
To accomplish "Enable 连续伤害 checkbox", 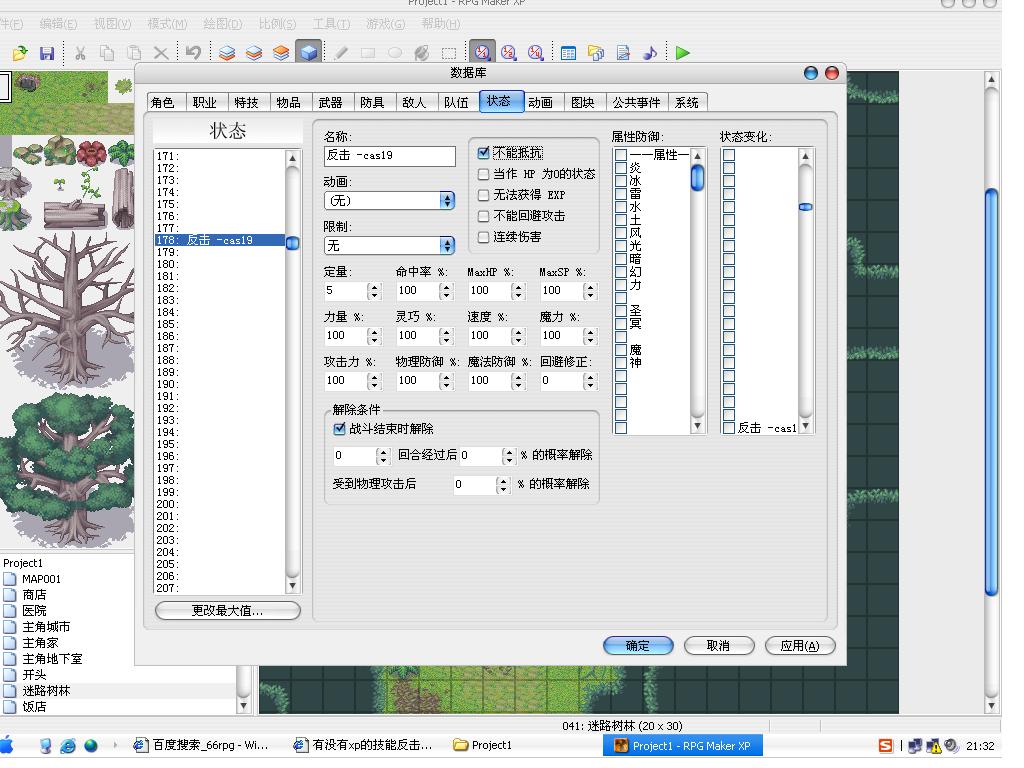I will click(483, 237).
